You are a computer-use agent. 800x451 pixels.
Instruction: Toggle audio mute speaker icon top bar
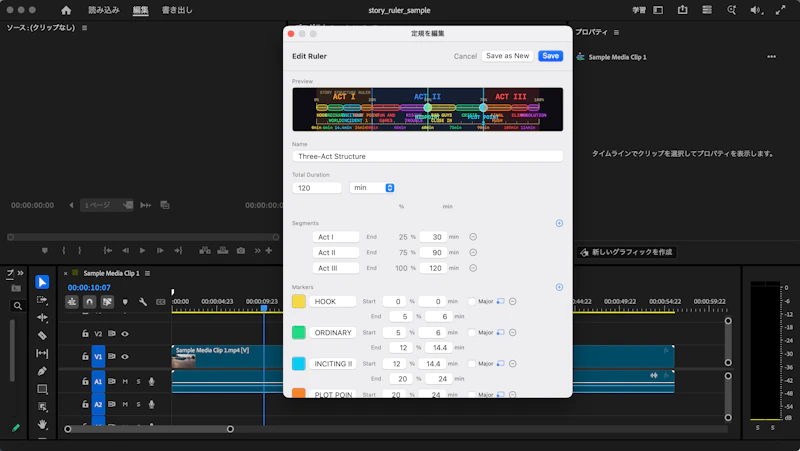point(756,10)
